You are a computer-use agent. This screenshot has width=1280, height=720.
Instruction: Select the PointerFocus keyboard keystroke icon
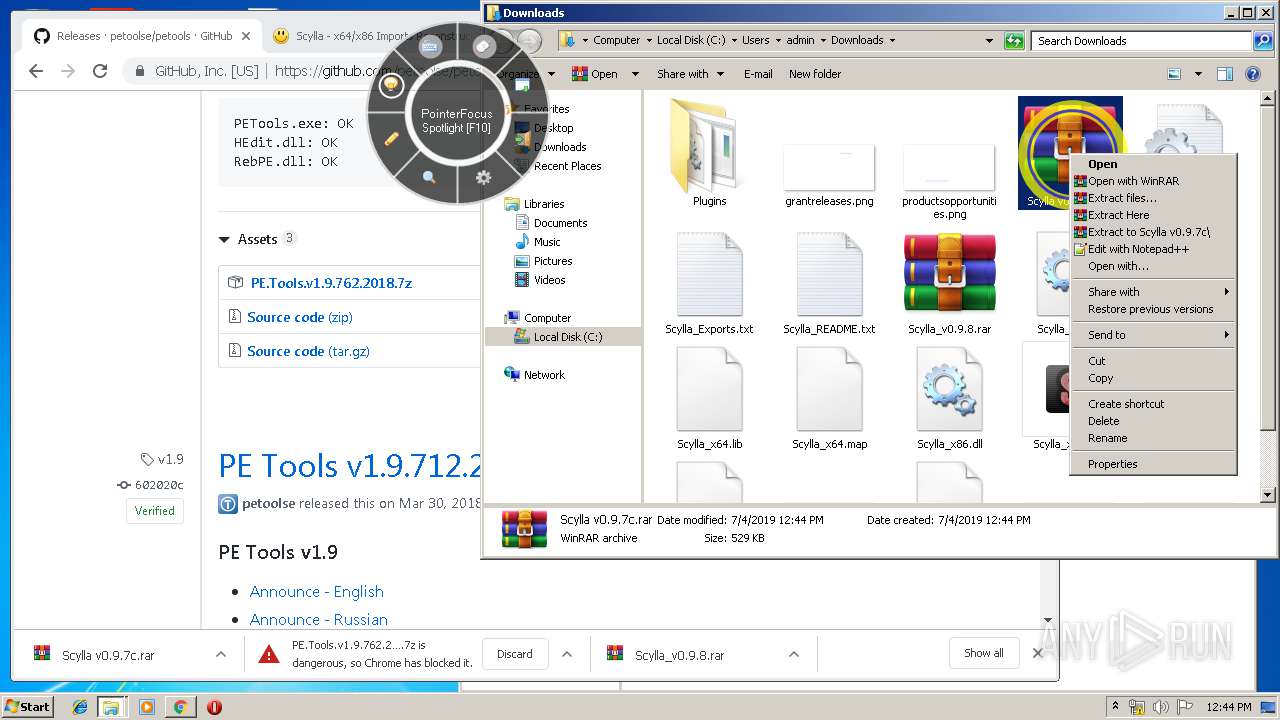point(430,47)
